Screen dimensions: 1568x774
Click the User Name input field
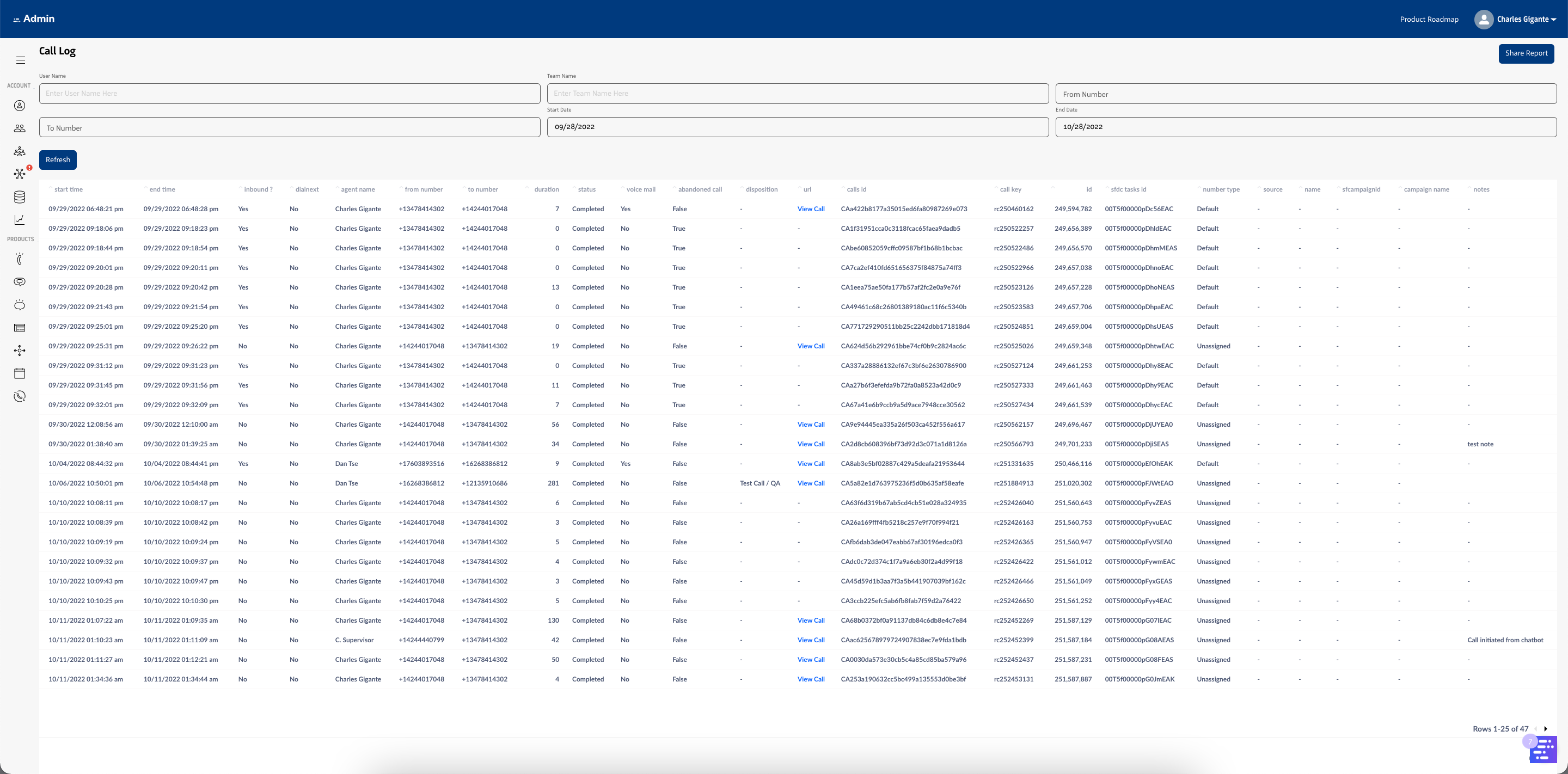click(x=289, y=94)
